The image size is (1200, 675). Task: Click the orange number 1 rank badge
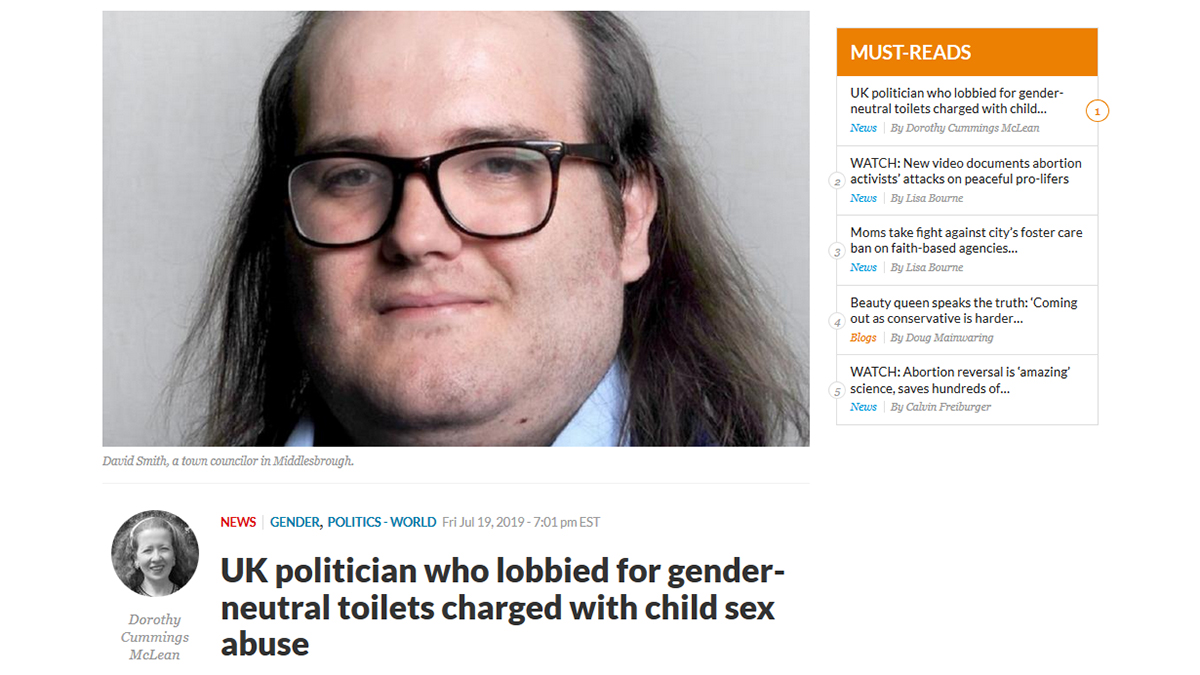pyautogui.click(x=1097, y=111)
